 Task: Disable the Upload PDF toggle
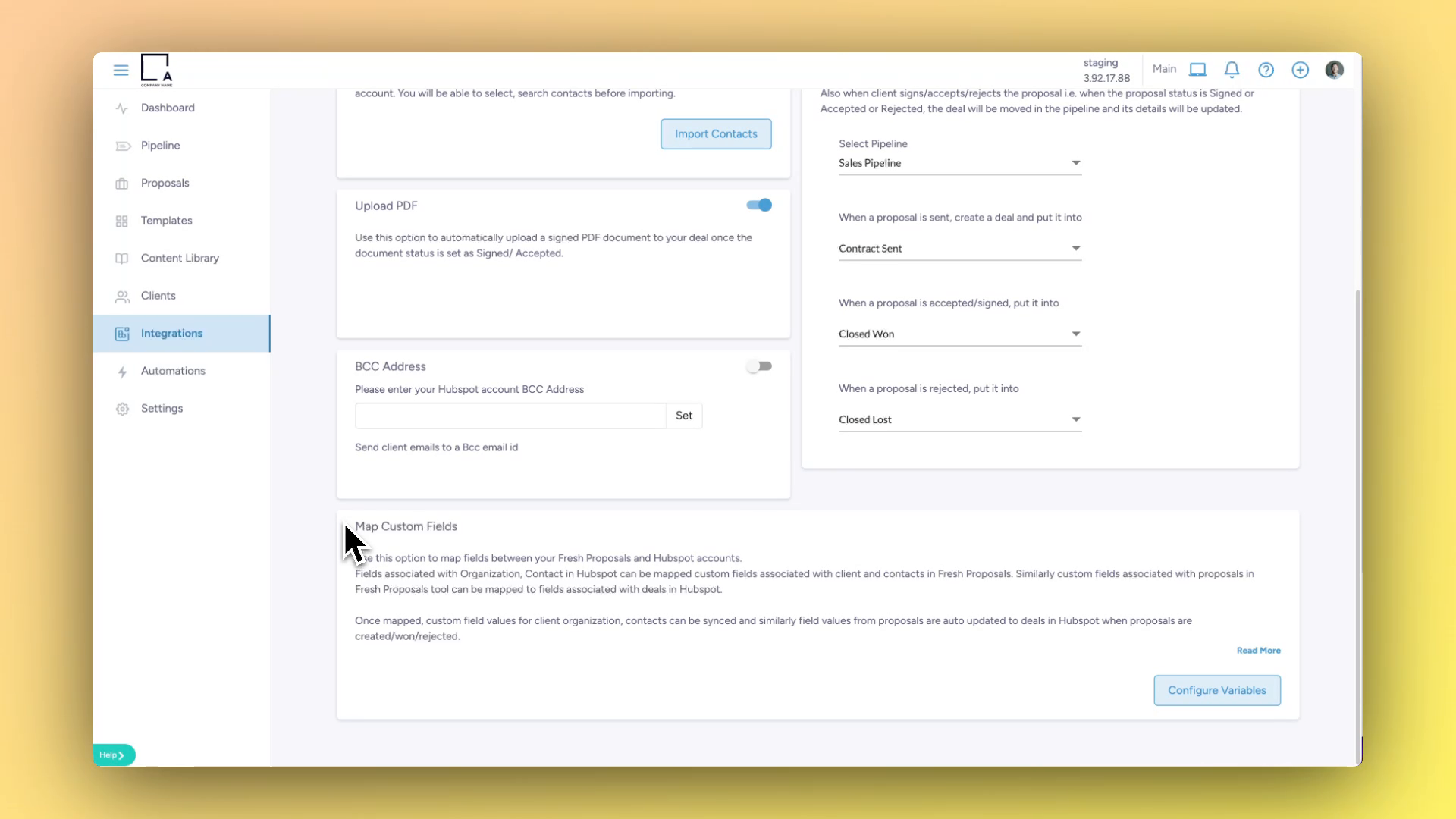(x=759, y=205)
